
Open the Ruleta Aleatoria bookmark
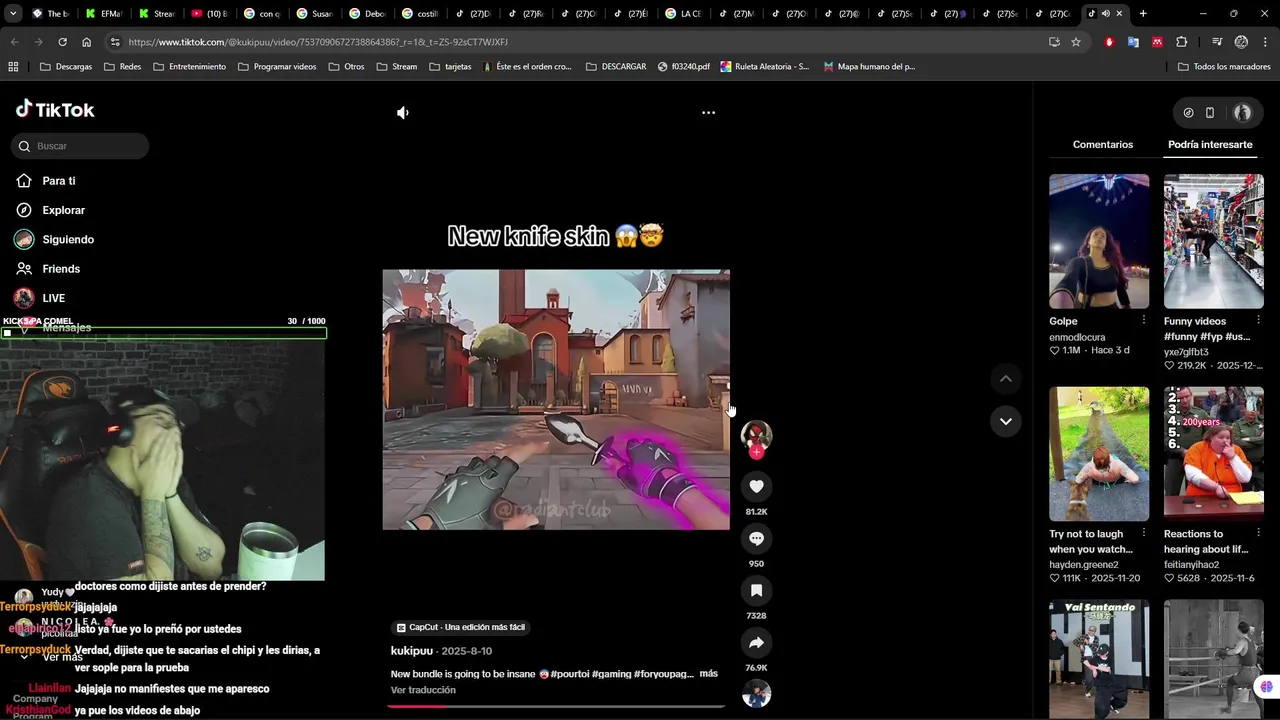[763, 67]
